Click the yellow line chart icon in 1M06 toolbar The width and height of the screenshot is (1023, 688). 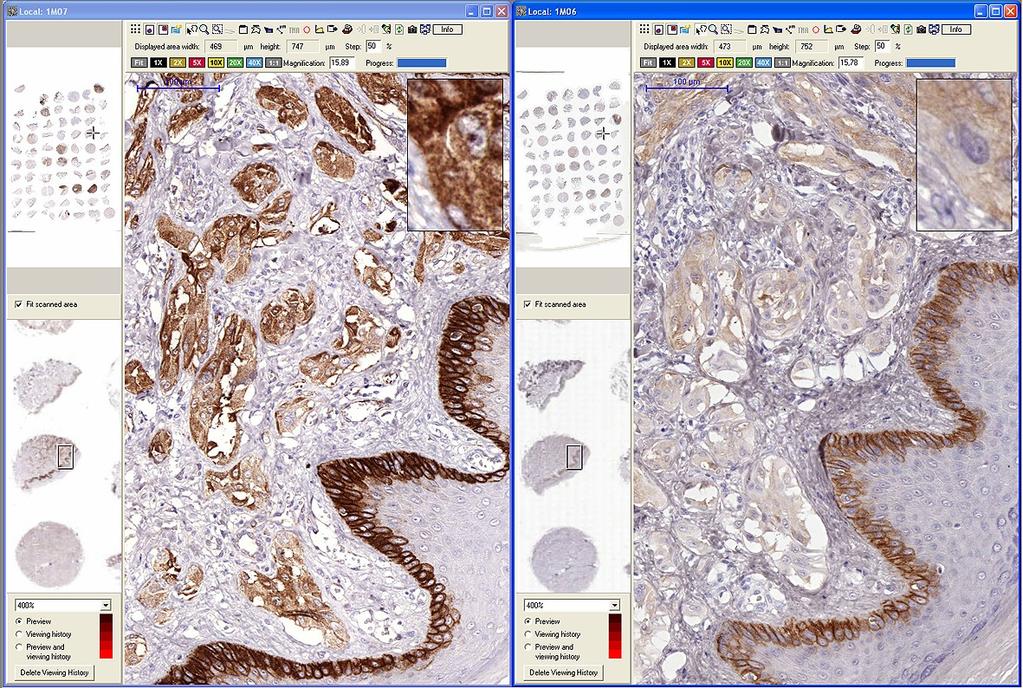828,29
